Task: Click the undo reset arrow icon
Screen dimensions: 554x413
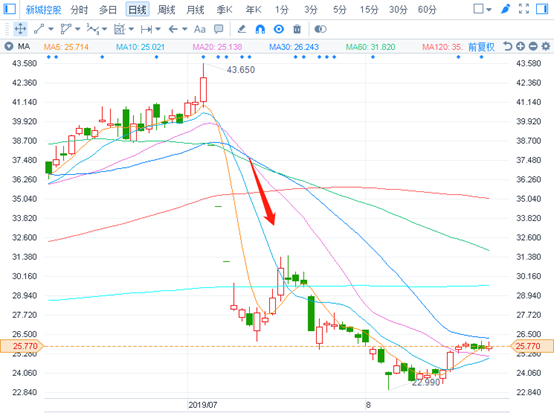Action: tap(507, 46)
